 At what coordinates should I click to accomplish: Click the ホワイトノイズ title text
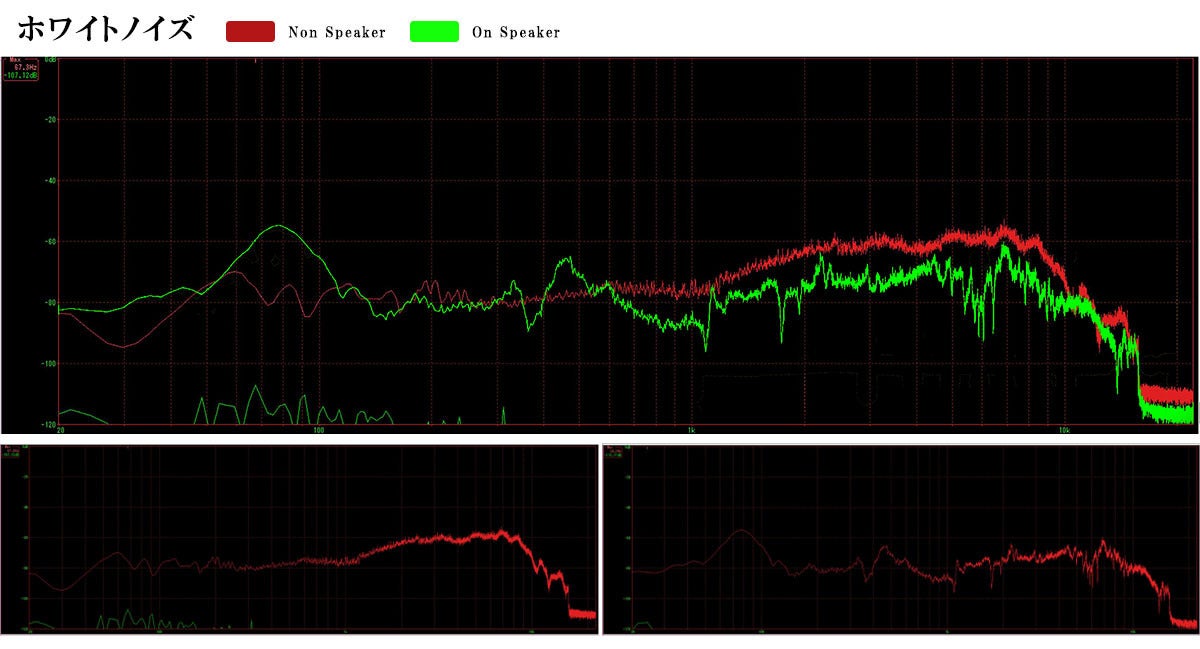pos(106,30)
